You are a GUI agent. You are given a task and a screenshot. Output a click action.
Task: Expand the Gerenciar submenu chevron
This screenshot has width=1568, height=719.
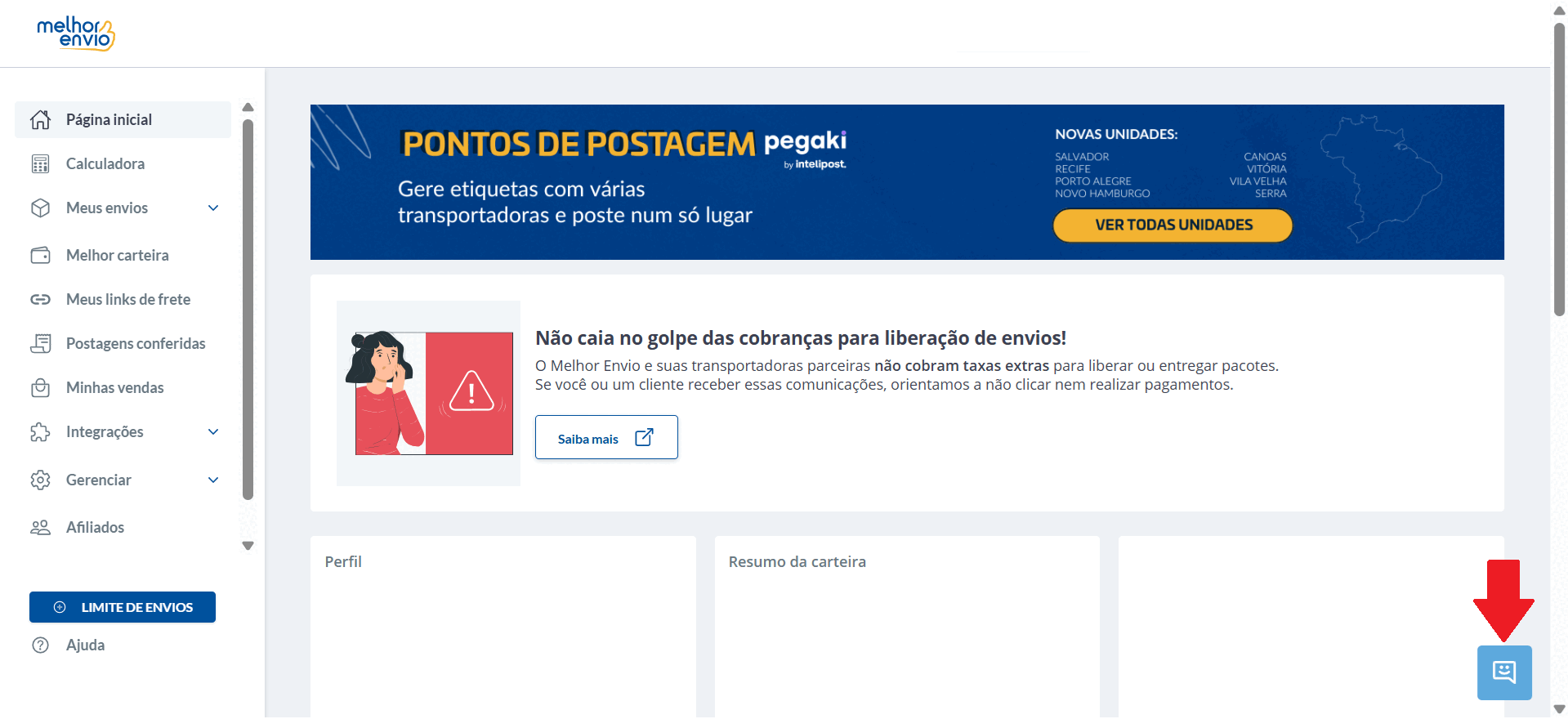click(x=213, y=480)
